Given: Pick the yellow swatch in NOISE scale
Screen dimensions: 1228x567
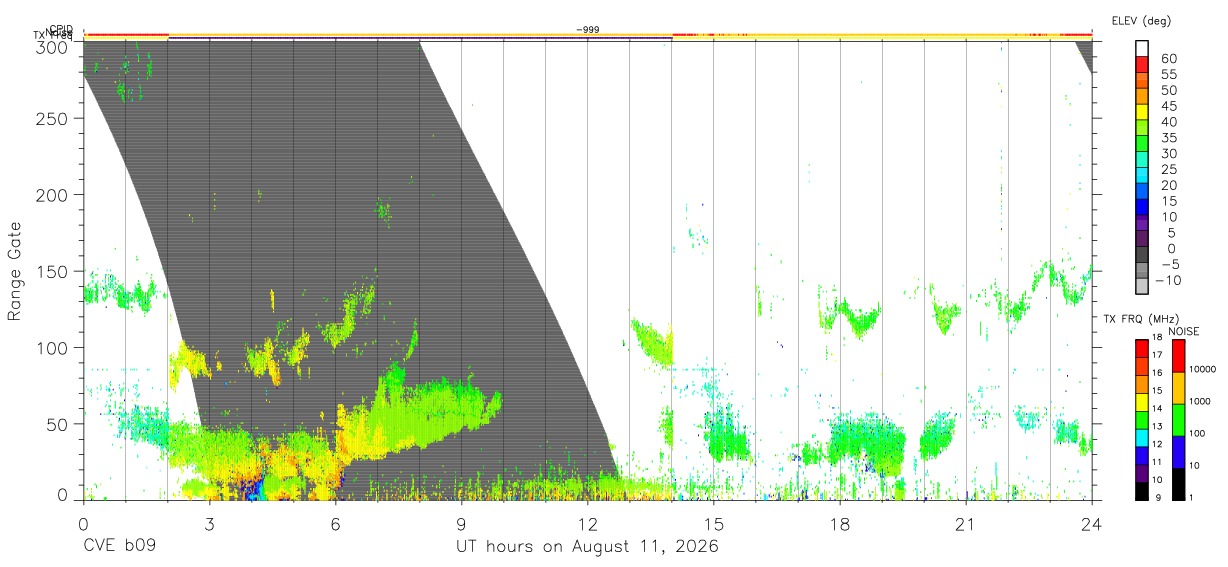Looking at the screenshot, I should (1178, 388).
